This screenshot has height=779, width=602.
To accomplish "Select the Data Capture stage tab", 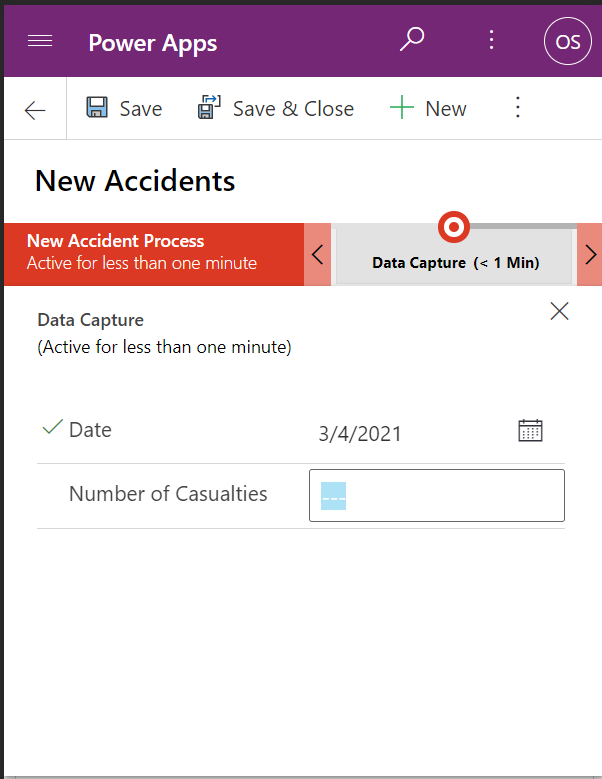I will coord(455,262).
